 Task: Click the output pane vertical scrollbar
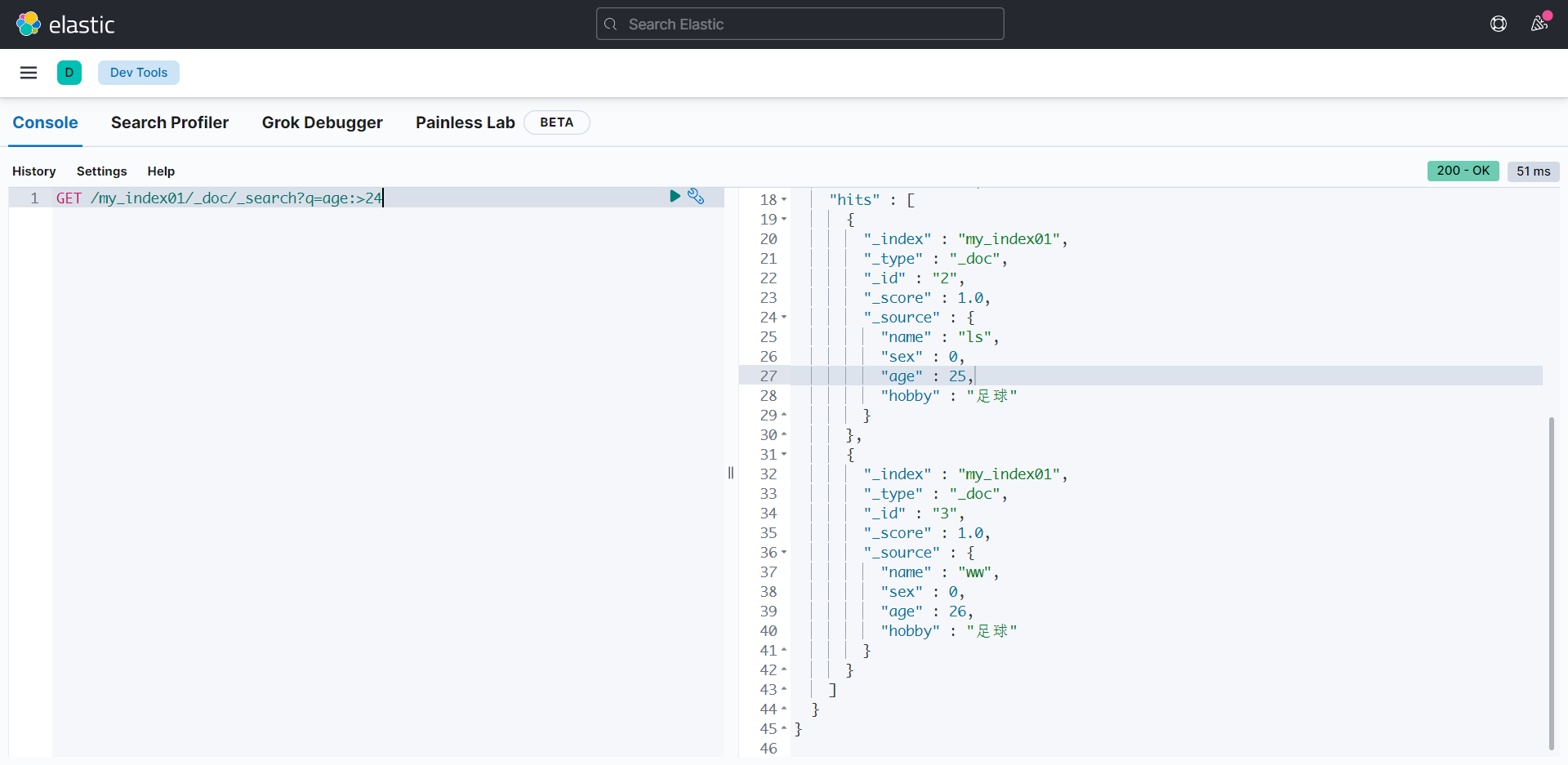tap(1551, 584)
